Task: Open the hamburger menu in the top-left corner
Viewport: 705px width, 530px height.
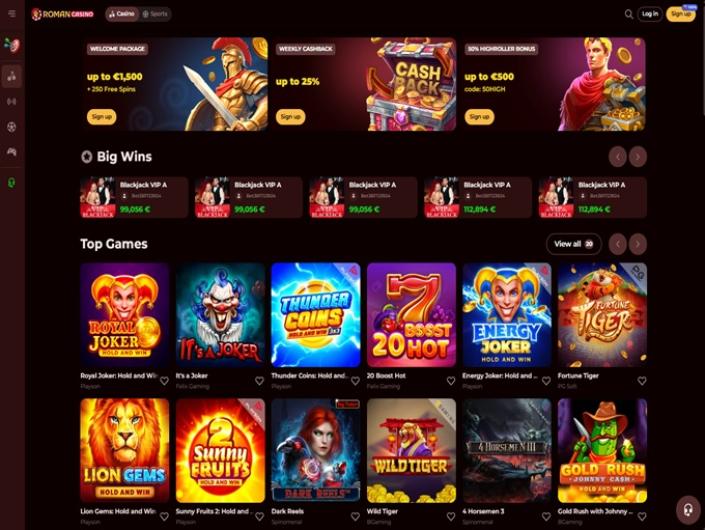Action: coord(12,13)
